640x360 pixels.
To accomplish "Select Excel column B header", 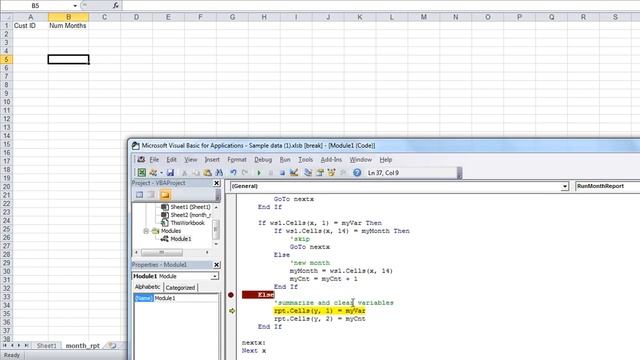I will 68,17.
